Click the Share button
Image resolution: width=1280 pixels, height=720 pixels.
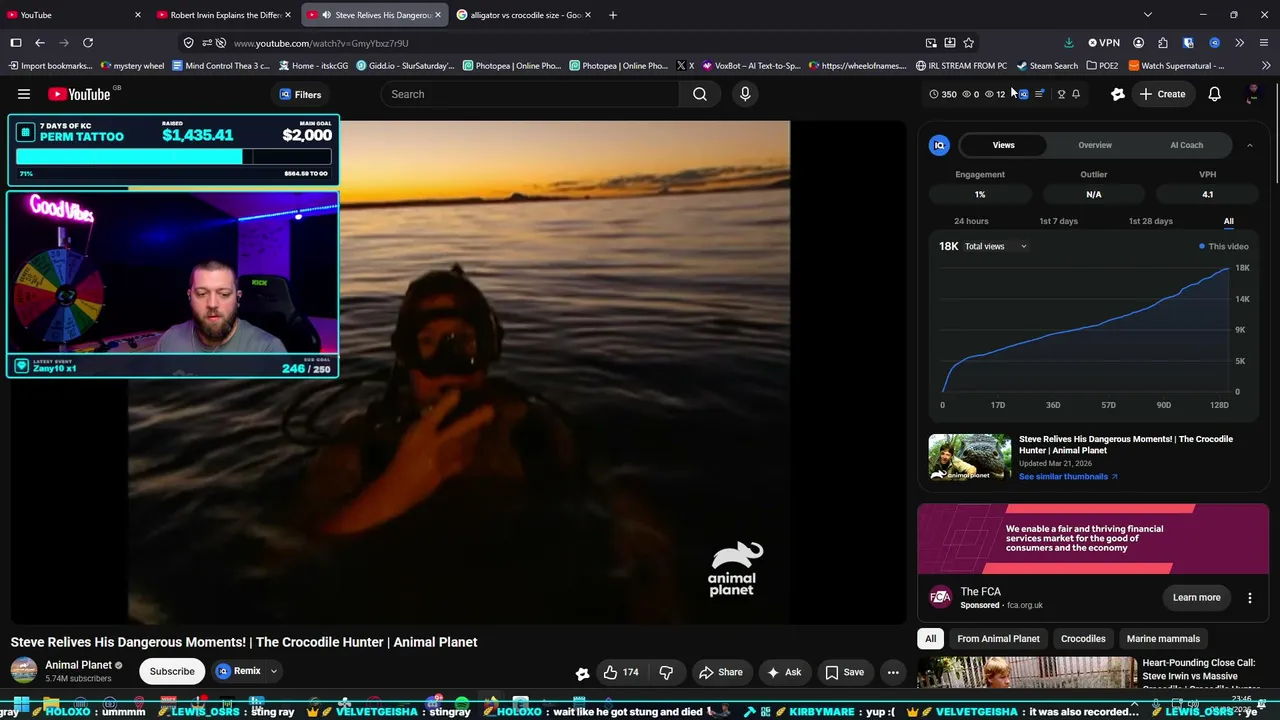(720, 672)
